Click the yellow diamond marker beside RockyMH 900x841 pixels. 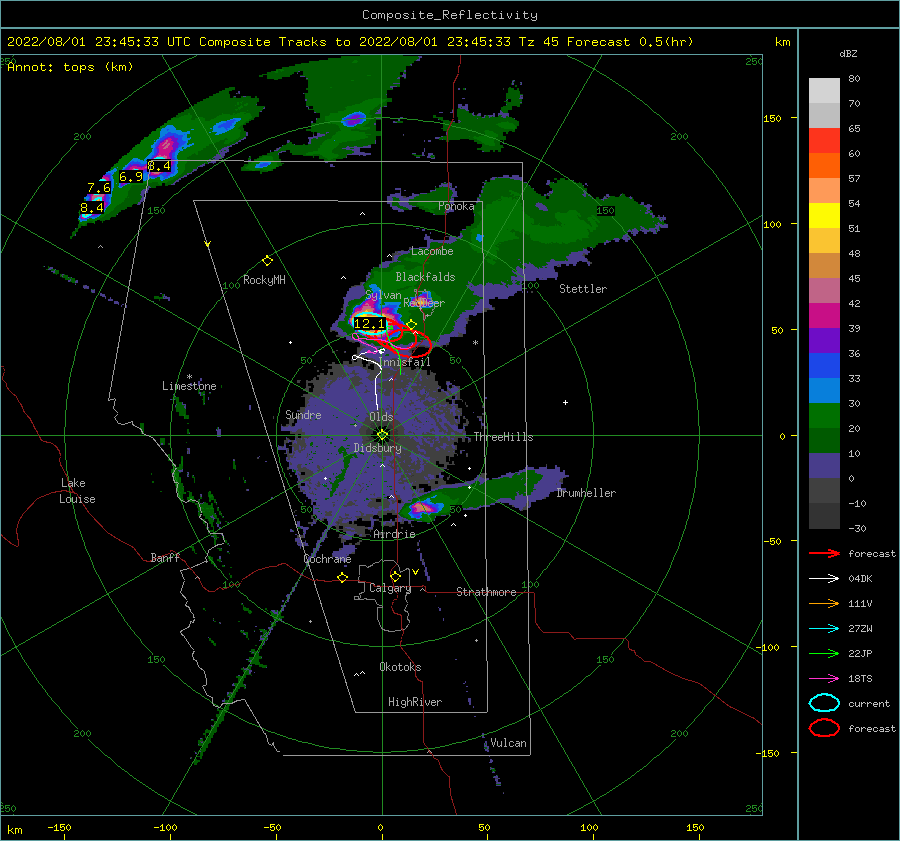pyautogui.click(x=267, y=261)
